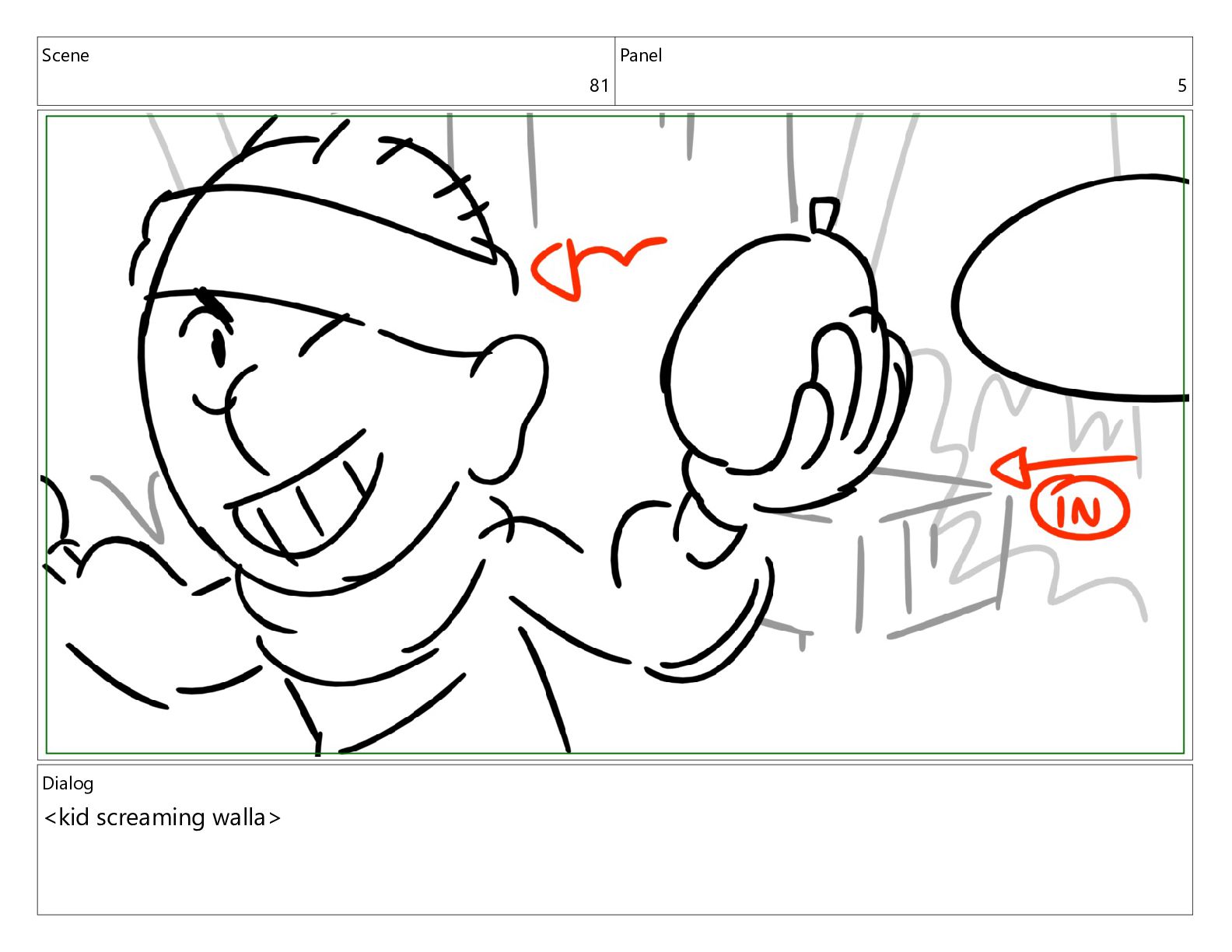The width and height of the screenshot is (1232, 952).
Task: Click the Panel label
Action: click(x=641, y=55)
